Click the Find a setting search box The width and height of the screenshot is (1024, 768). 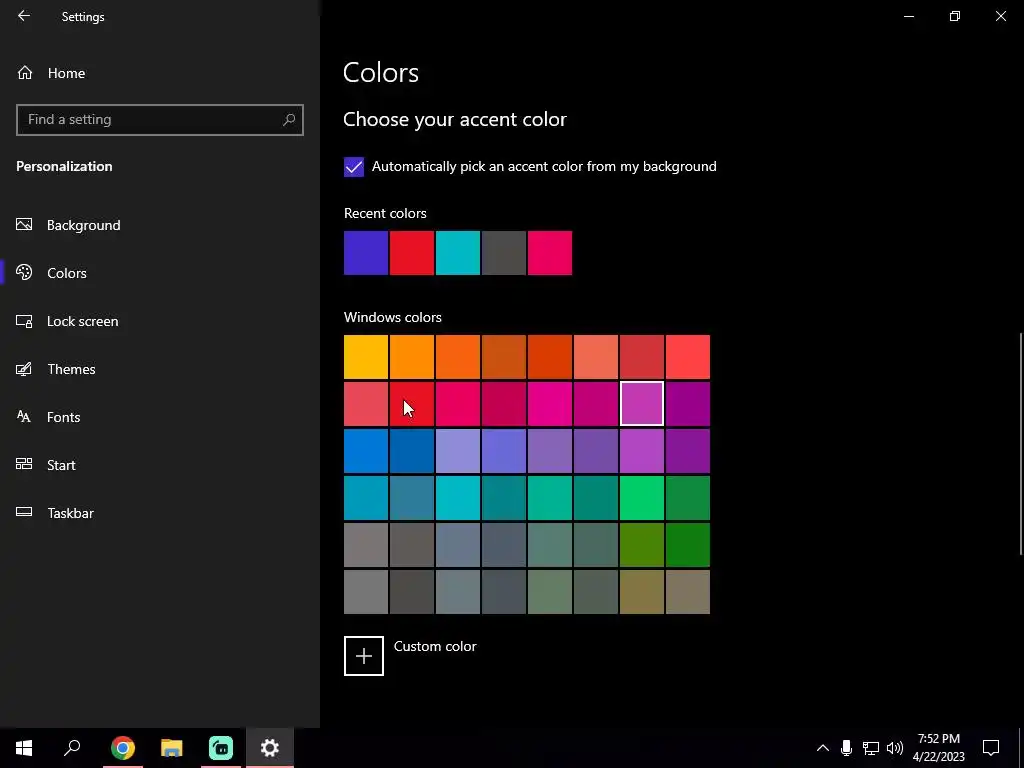tap(160, 120)
